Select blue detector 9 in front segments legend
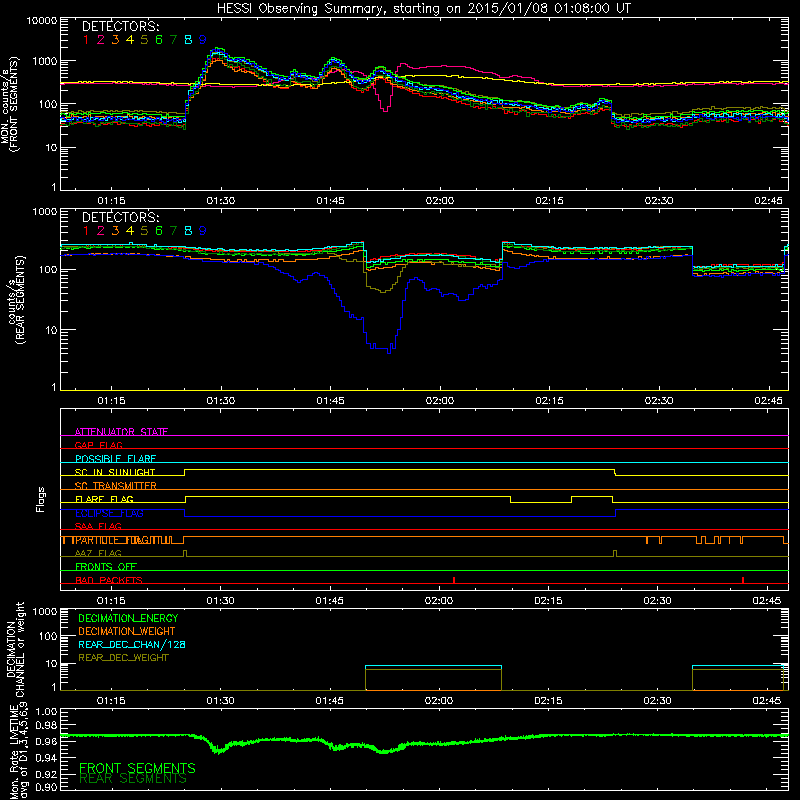This screenshot has height=800, width=800. click(x=203, y=39)
